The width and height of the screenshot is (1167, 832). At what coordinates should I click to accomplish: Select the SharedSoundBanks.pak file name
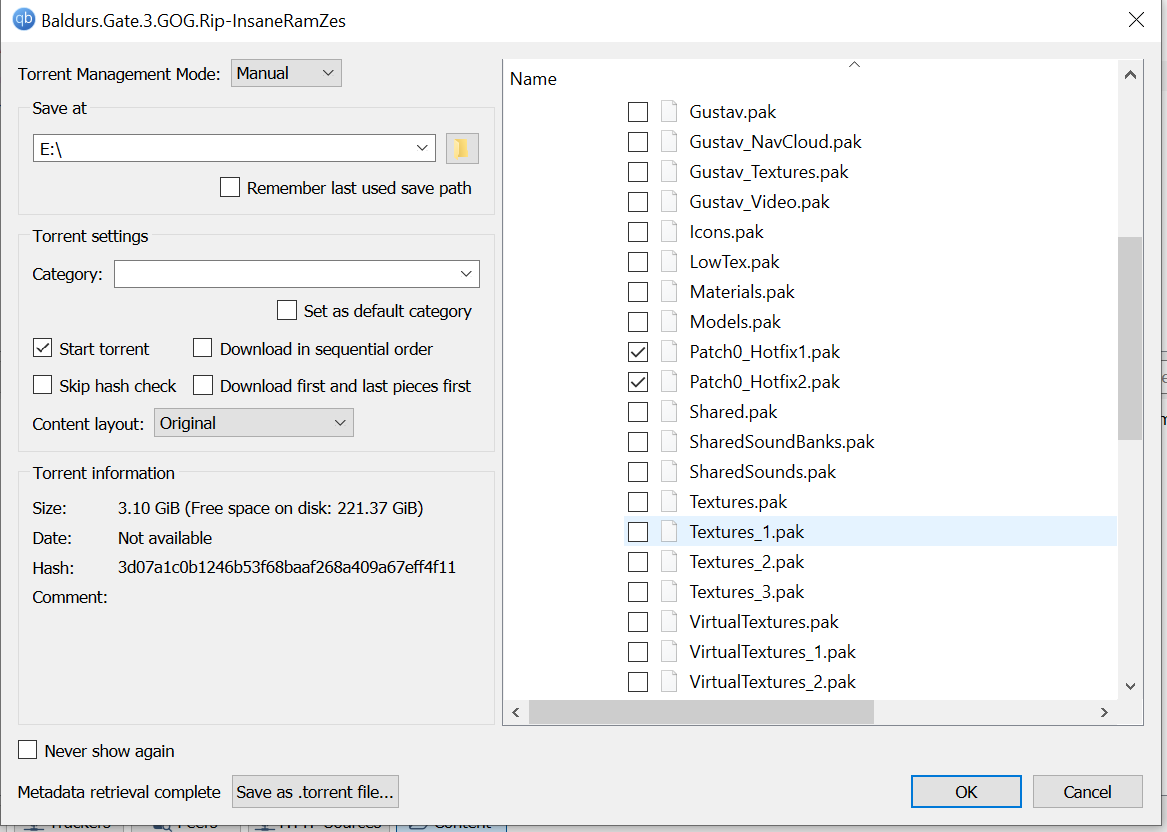(x=781, y=441)
